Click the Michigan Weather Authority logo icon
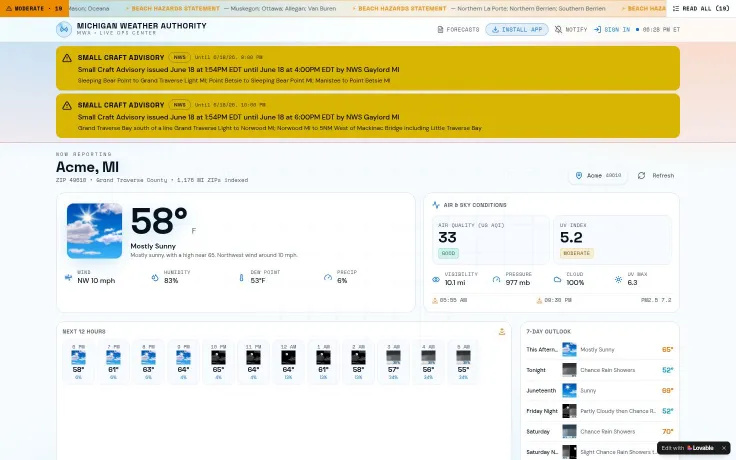The width and height of the screenshot is (736, 460). pyautogui.click(x=64, y=29)
